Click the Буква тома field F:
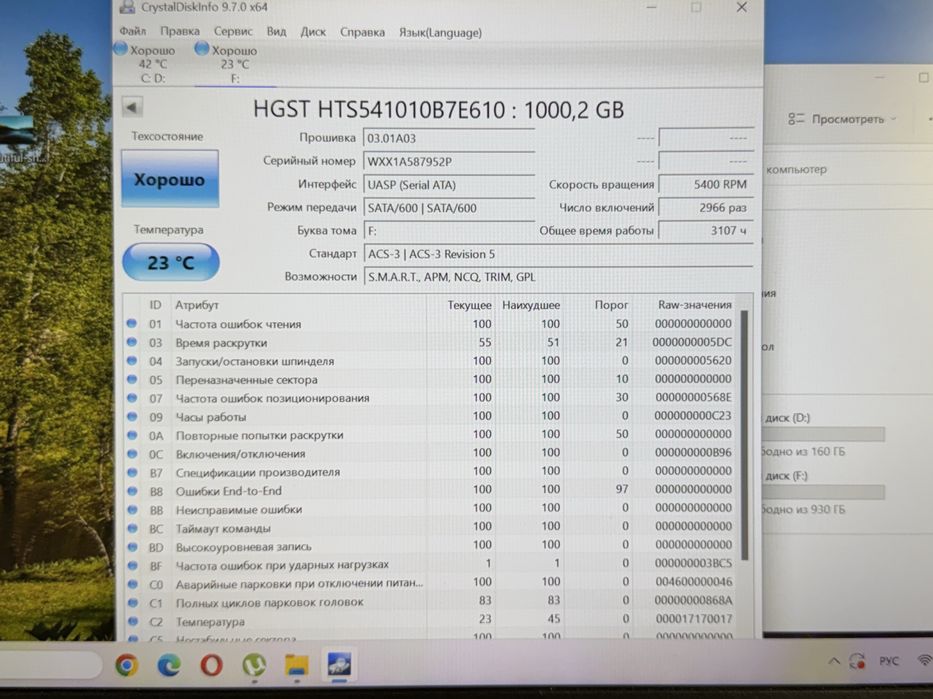Viewport: 933px width, 699px height. 449,231
